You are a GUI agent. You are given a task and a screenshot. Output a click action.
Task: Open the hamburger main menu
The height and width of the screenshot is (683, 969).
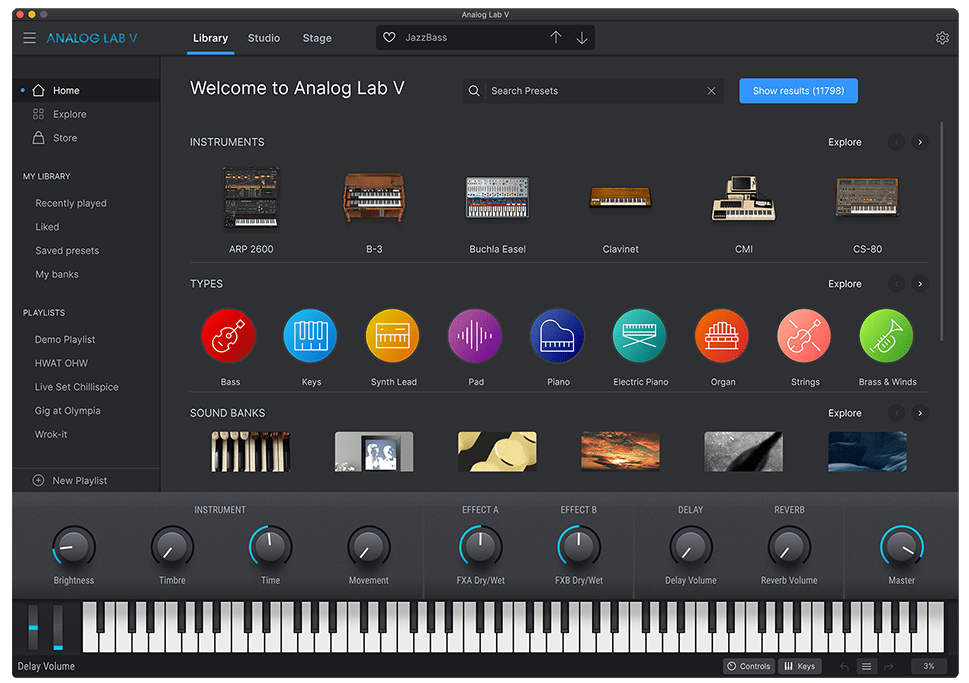coord(29,38)
